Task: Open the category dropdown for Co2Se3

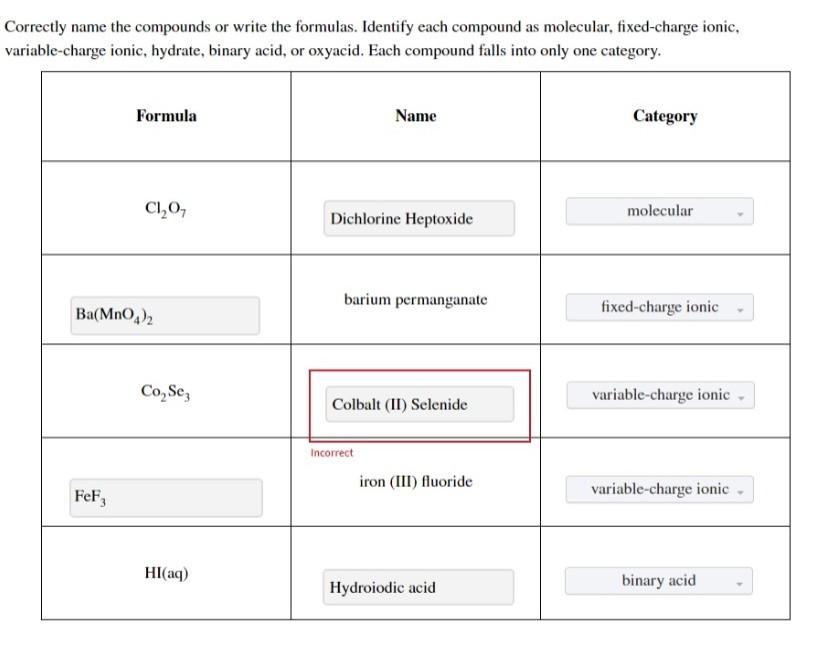Action: pos(659,394)
